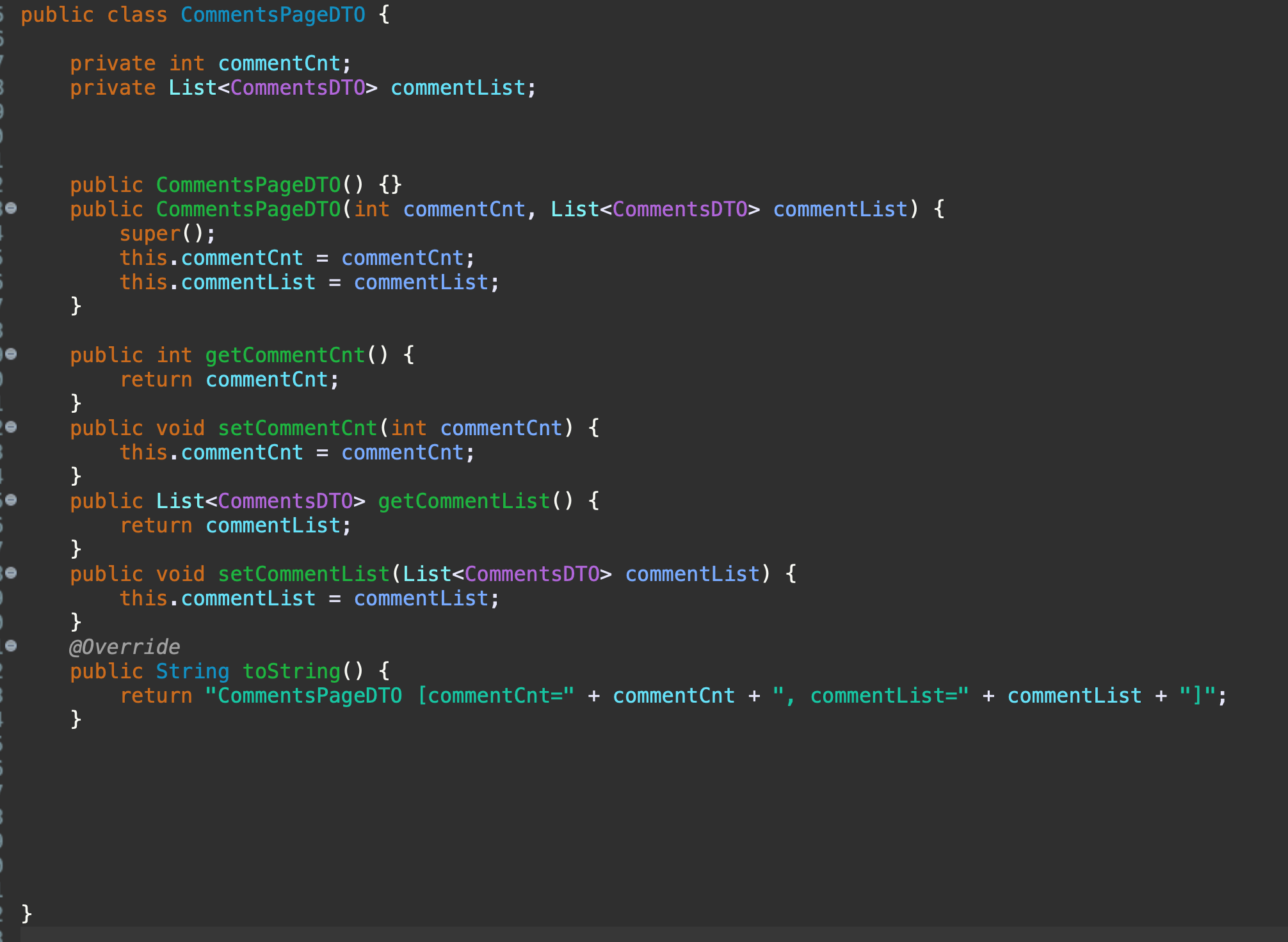The width and height of the screenshot is (1288, 942).
Task: Collapse the parameterized CommentsPageDTO constructor fold
Action: point(11,208)
